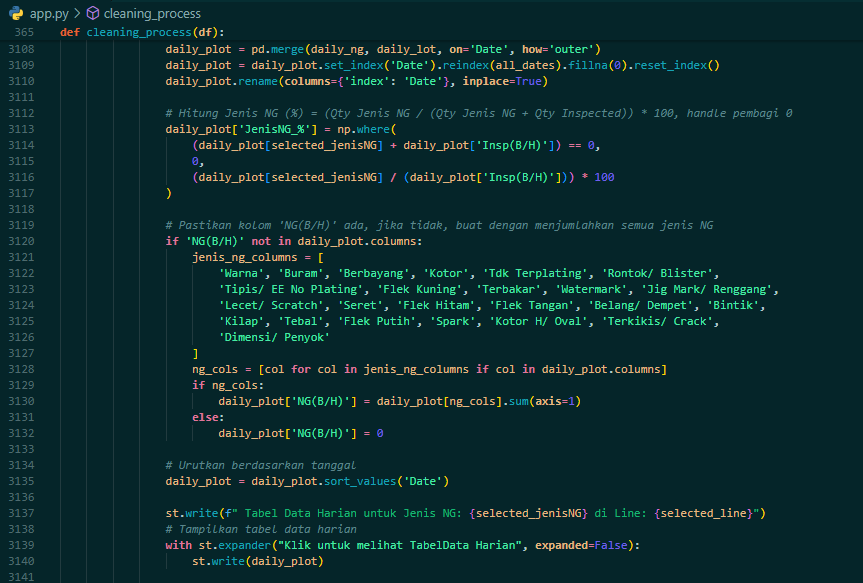Click the Python file icon in breadcrumb

16,13
